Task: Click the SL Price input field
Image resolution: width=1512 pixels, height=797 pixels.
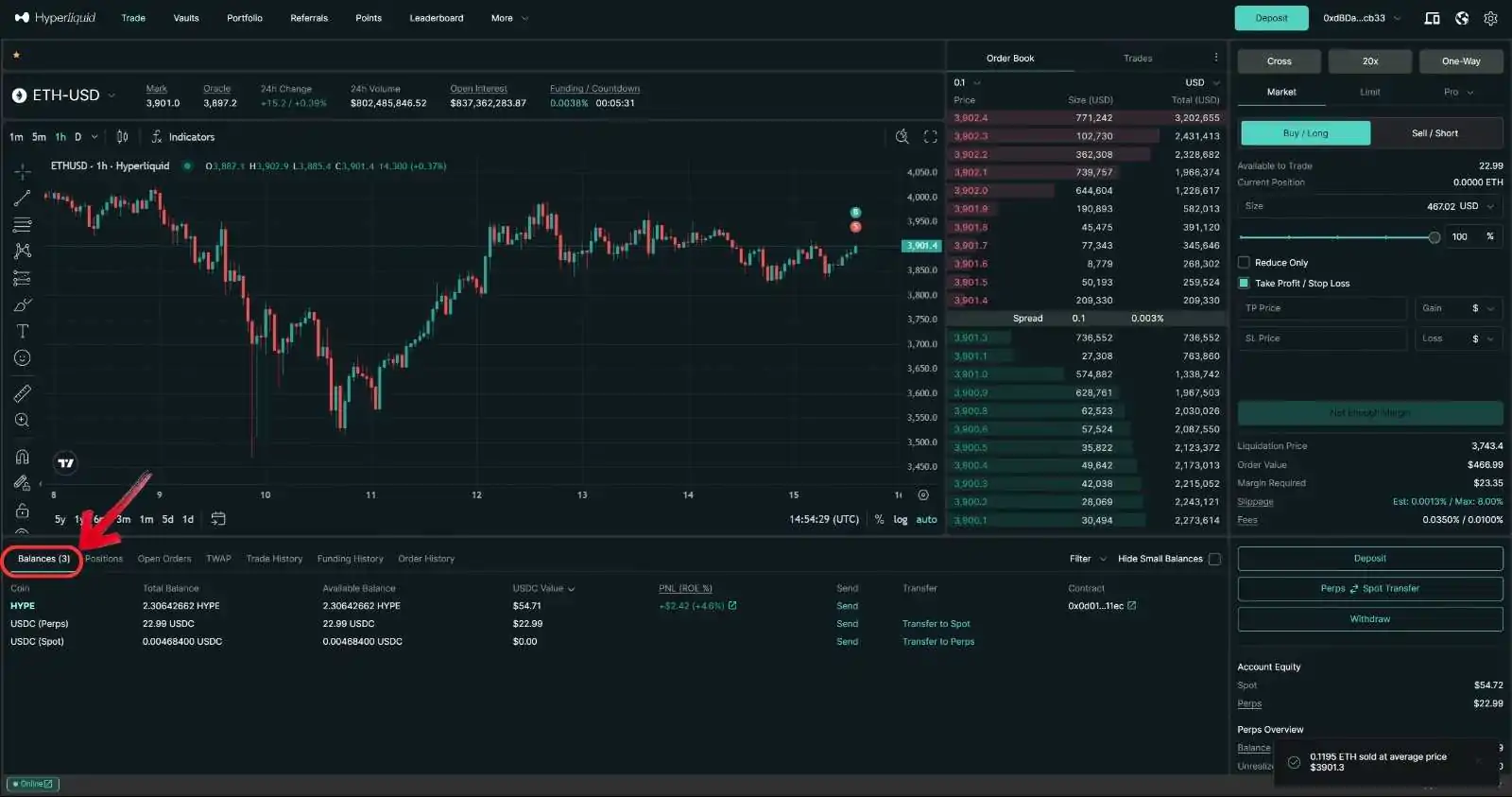Action: 1323,338
